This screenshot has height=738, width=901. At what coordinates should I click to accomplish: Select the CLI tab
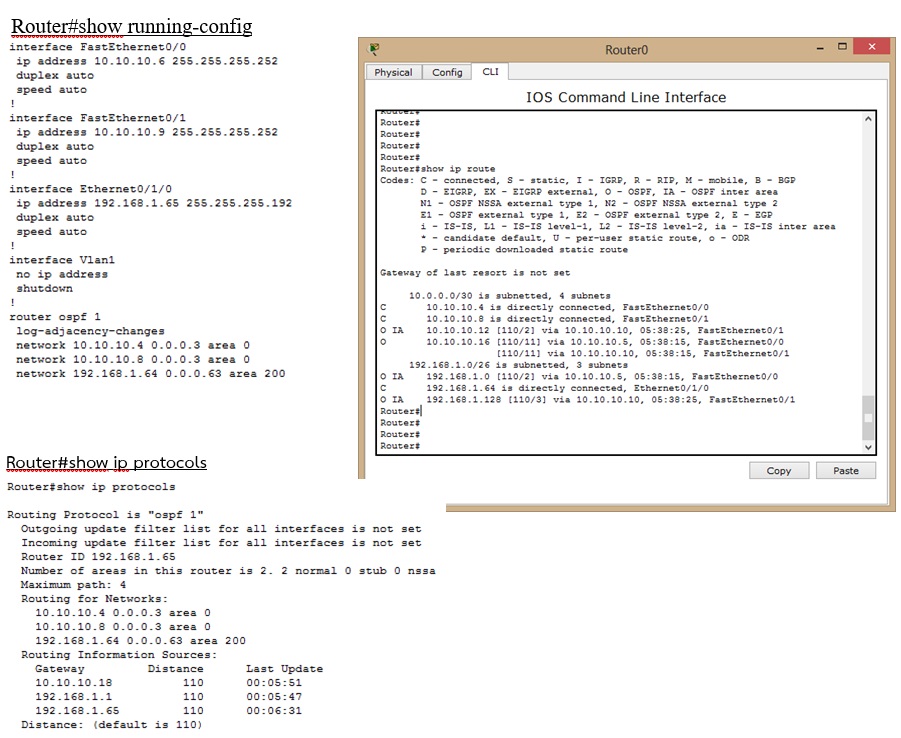(490, 72)
